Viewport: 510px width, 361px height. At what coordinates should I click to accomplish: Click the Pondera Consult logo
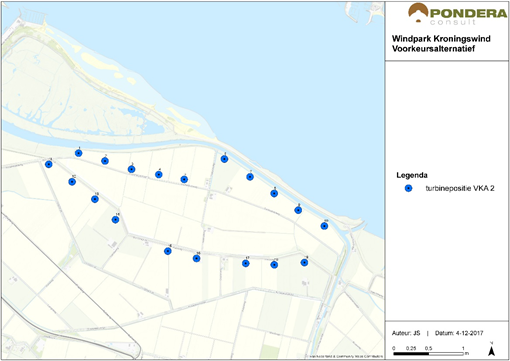pos(457,14)
